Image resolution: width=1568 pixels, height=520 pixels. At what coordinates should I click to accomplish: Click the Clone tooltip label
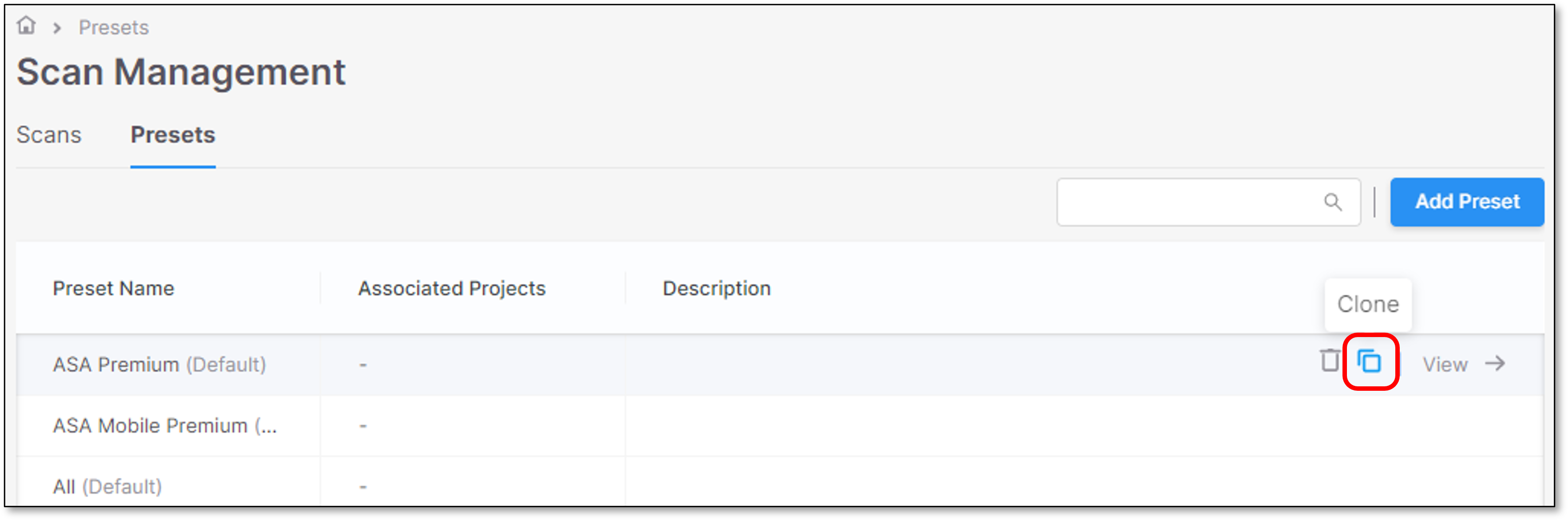(1368, 305)
